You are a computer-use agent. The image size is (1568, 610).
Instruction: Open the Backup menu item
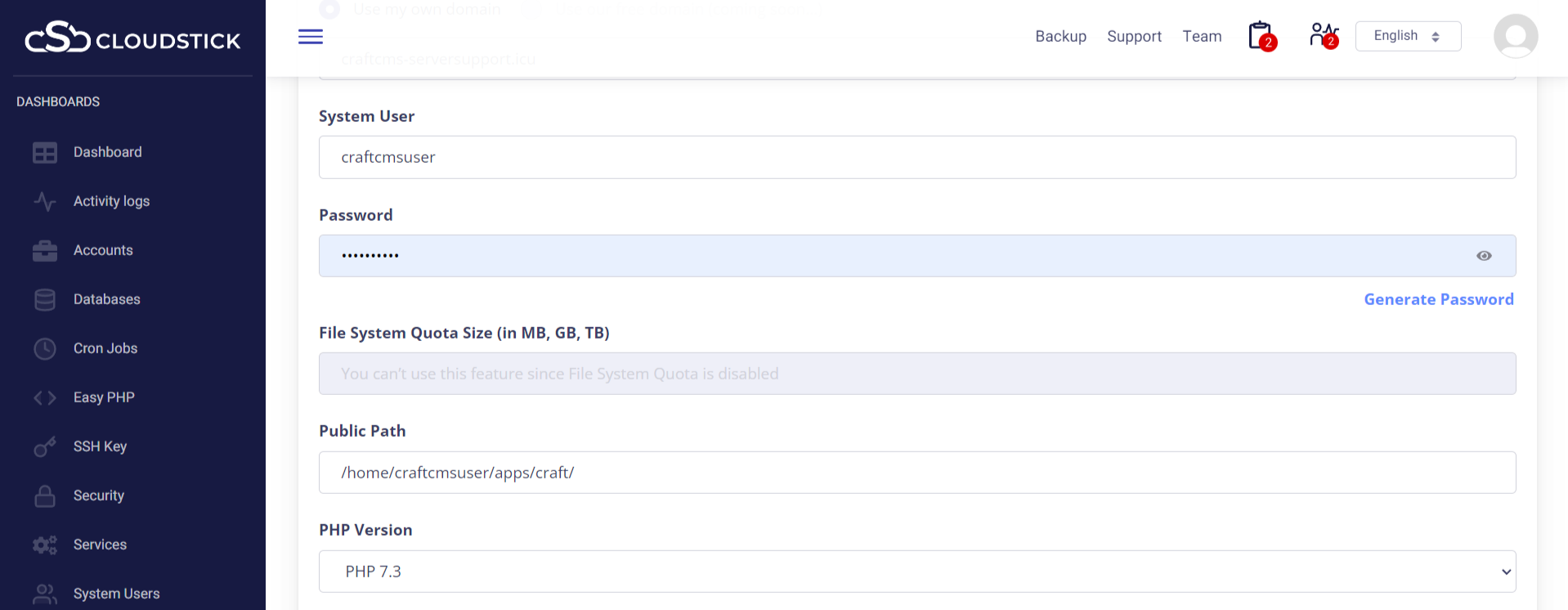(x=1060, y=36)
